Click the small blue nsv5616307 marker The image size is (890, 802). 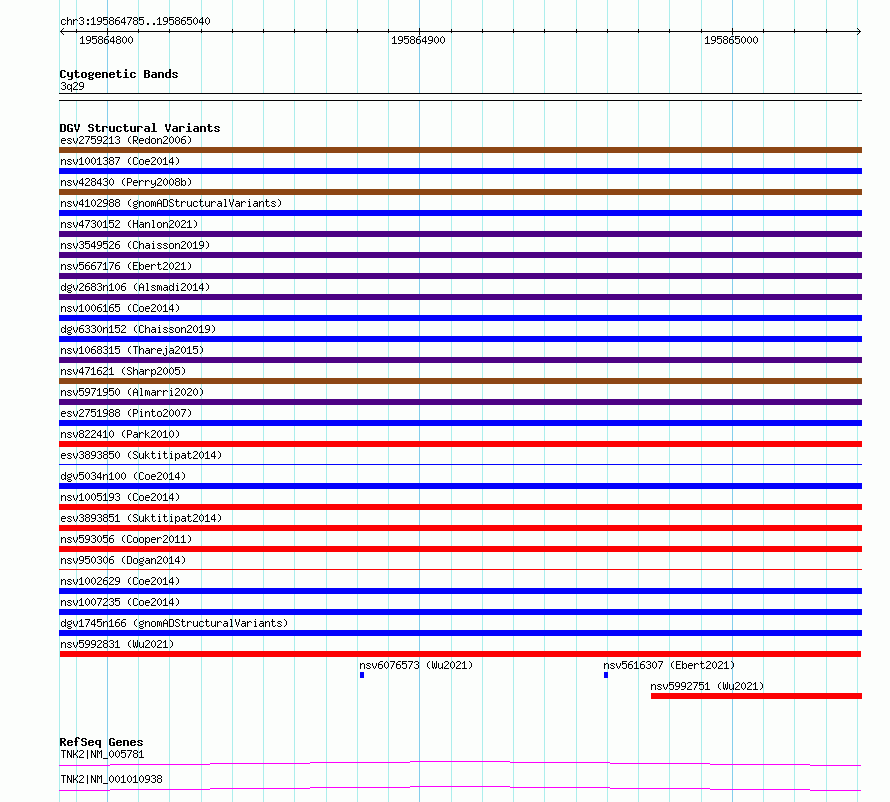(x=606, y=675)
